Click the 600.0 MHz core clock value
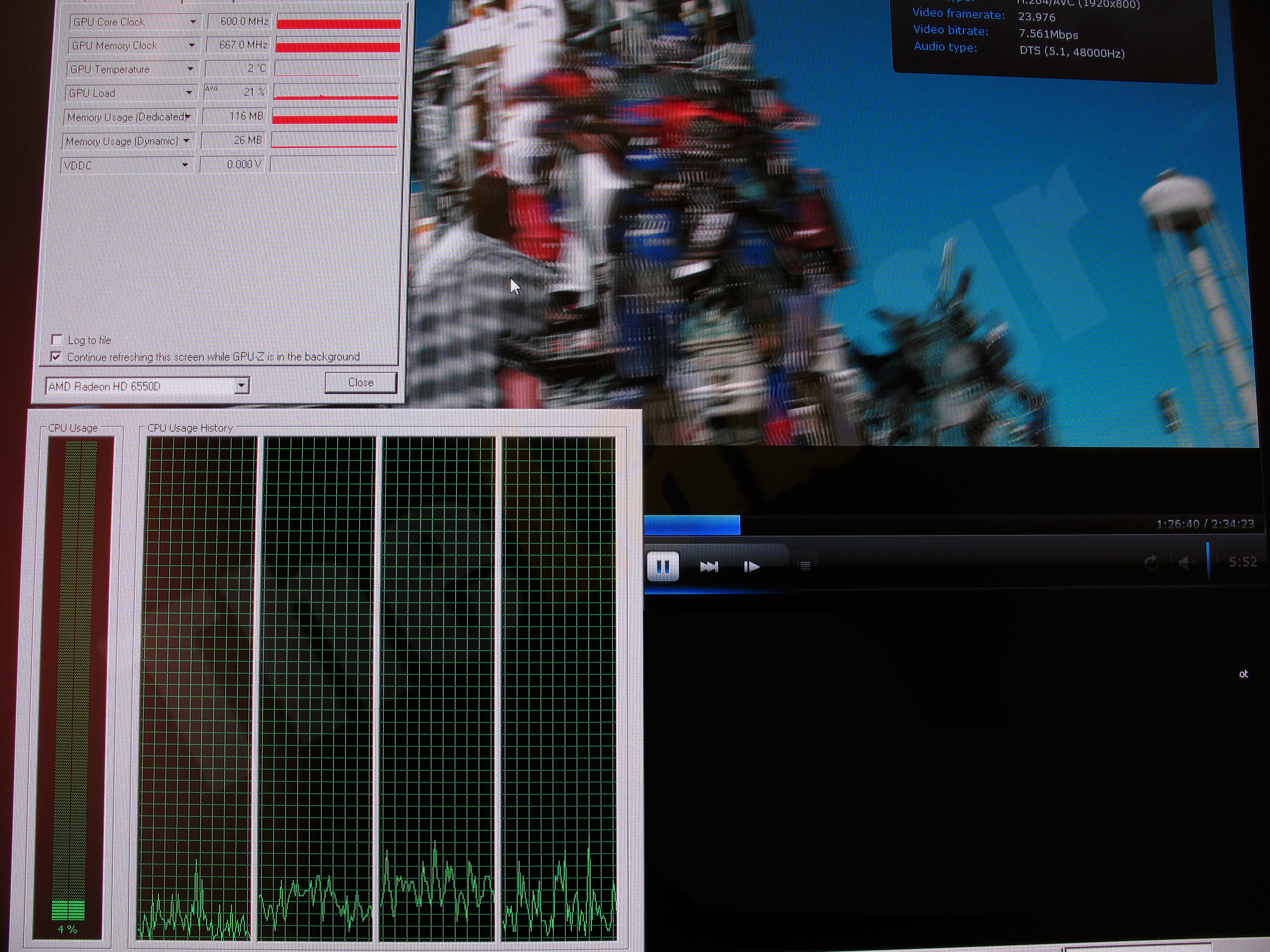 pyautogui.click(x=239, y=21)
